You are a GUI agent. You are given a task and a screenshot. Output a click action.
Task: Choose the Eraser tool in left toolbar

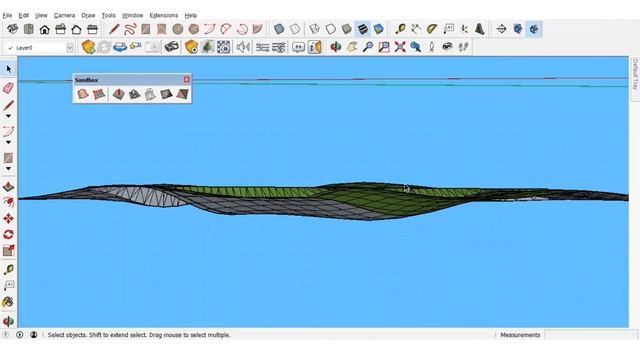coord(9,87)
